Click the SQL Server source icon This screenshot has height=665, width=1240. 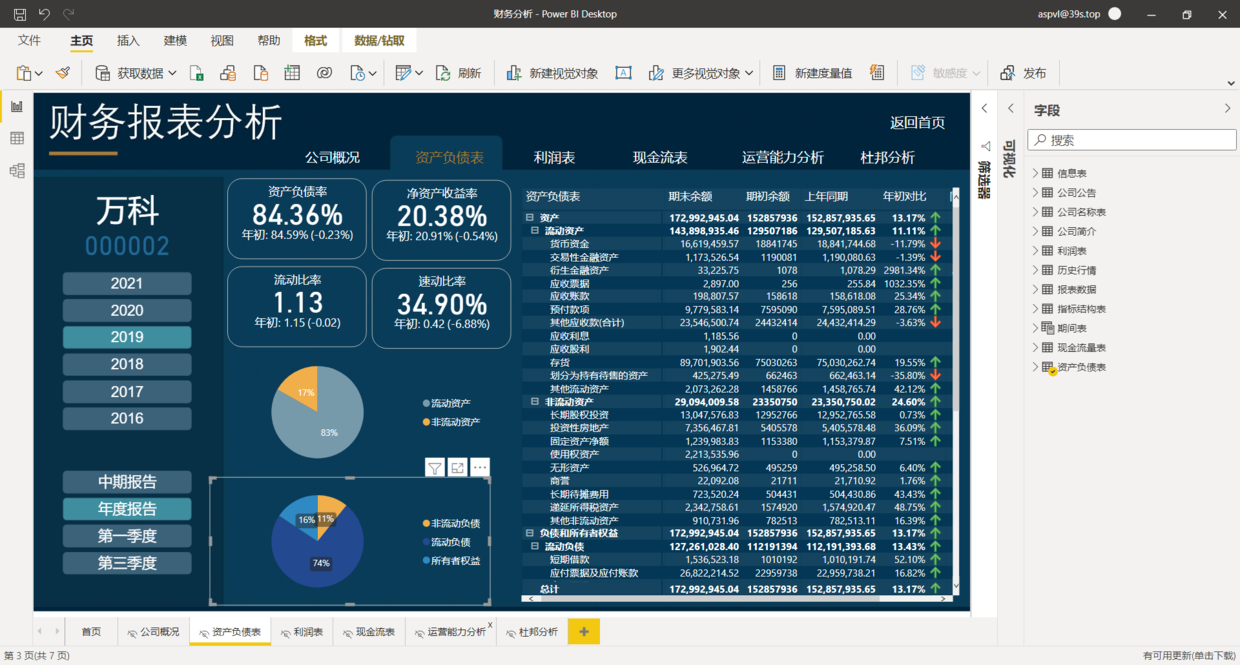(x=260, y=73)
